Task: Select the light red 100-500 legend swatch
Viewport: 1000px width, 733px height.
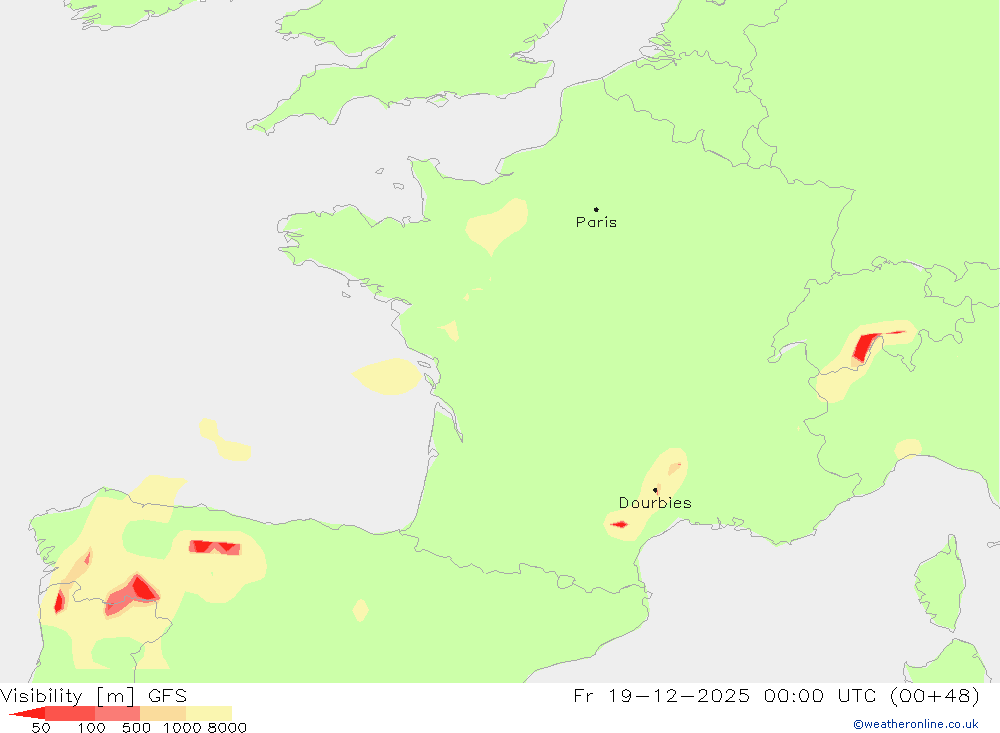Action: [x=117, y=713]
